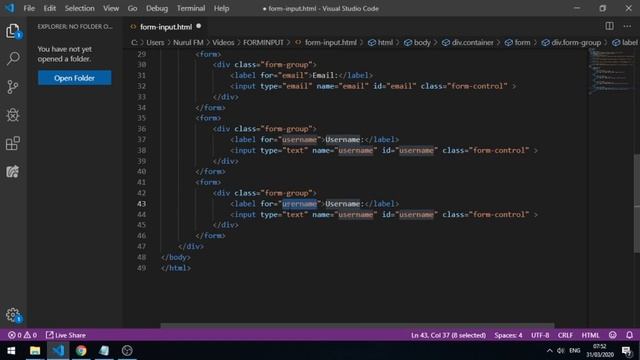Viewport: 640px width, 360px height.
Task: Click the div.form-group breadcrumb segment
Action: 571,42
